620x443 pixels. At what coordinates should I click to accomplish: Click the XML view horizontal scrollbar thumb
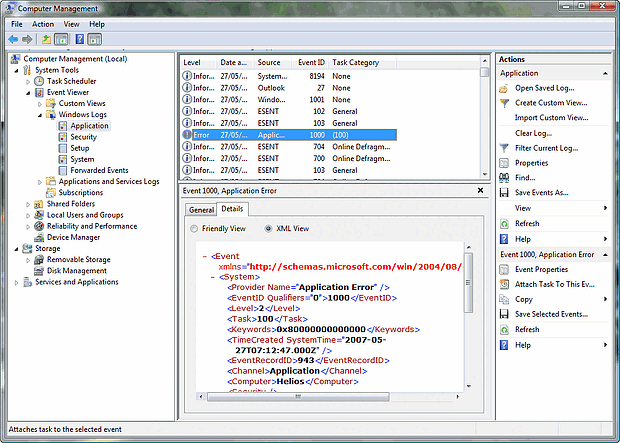click(298, 396)
